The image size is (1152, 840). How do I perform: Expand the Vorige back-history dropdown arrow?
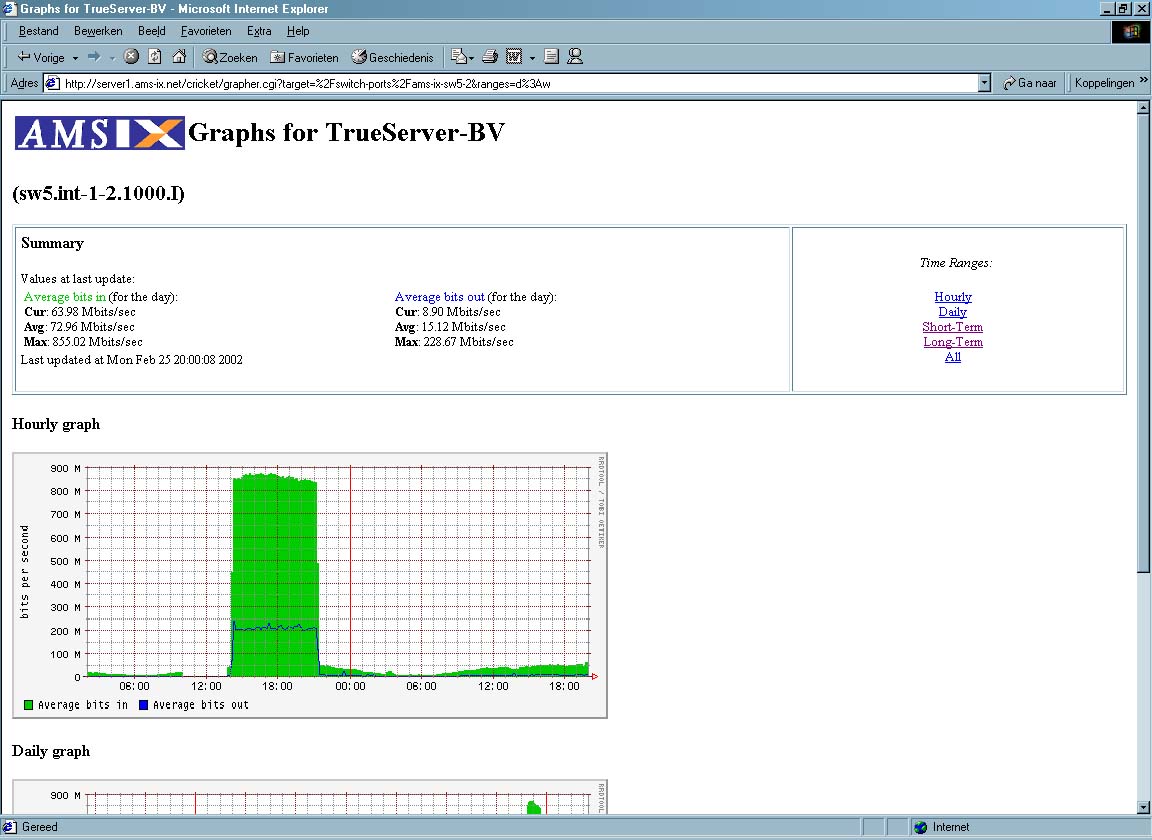[x=75, y=57]
